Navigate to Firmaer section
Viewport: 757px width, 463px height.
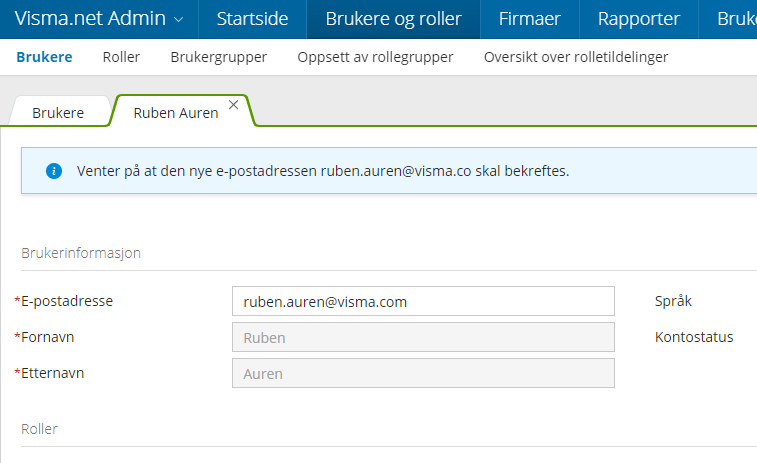pyautogui.click(x=529, y=19)
